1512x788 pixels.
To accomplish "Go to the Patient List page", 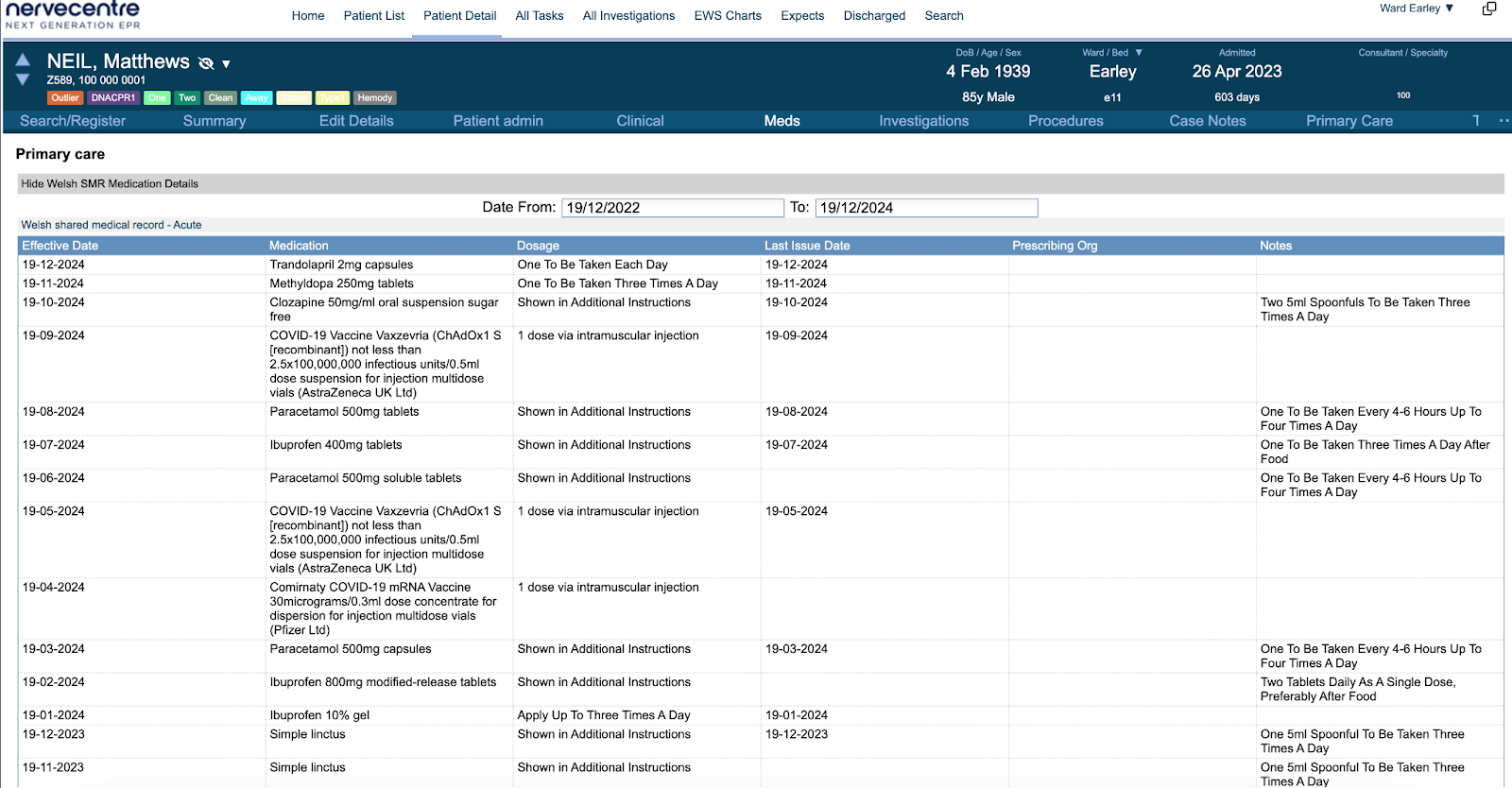I will click(374, 16).
